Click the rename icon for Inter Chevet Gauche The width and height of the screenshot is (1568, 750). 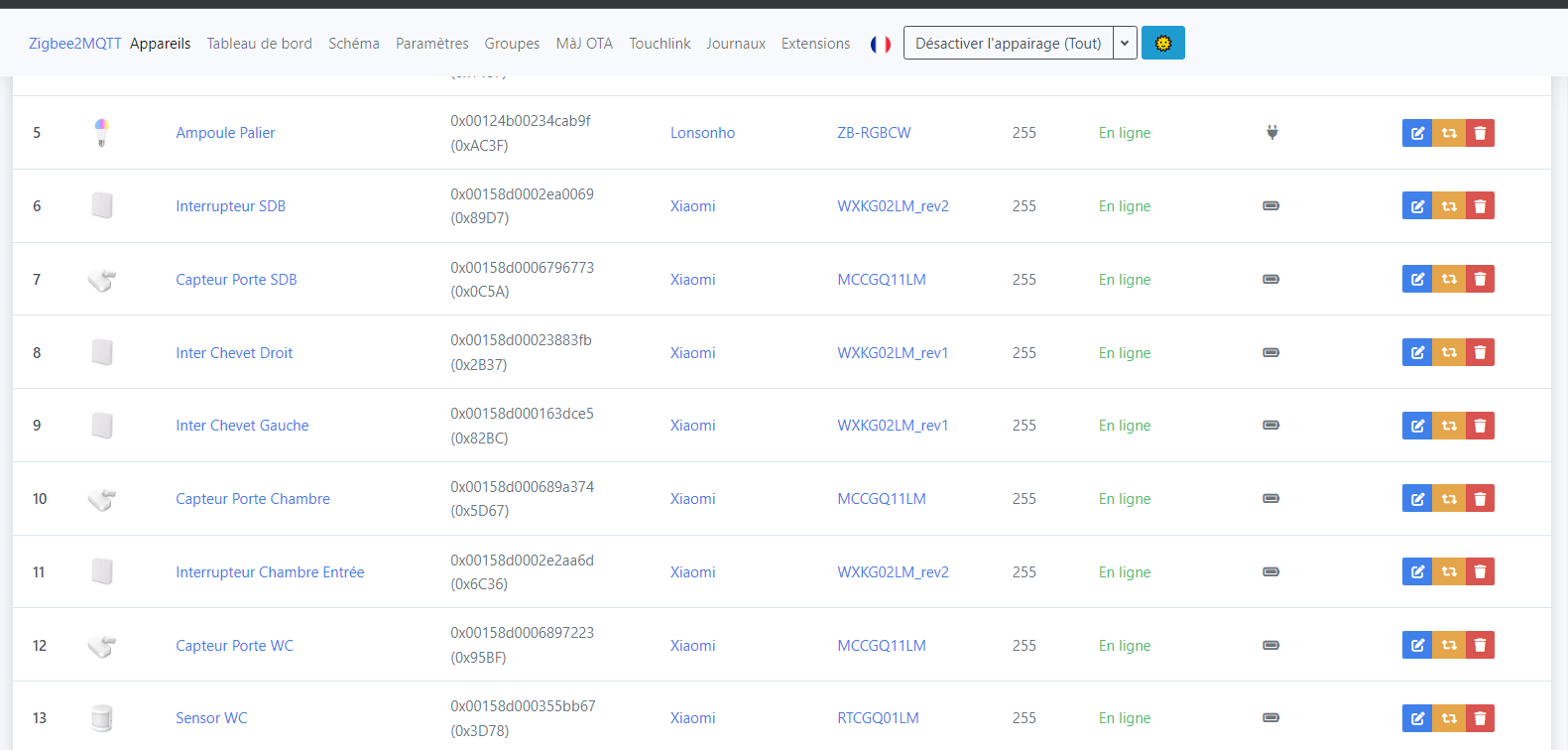[x=1417, y=426]
